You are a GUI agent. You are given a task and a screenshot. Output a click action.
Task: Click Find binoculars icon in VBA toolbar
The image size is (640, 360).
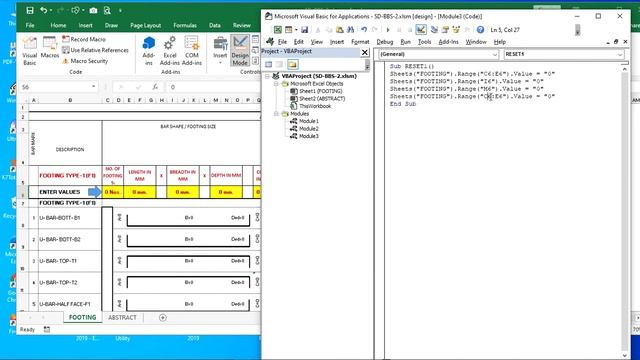pos(350,30)
